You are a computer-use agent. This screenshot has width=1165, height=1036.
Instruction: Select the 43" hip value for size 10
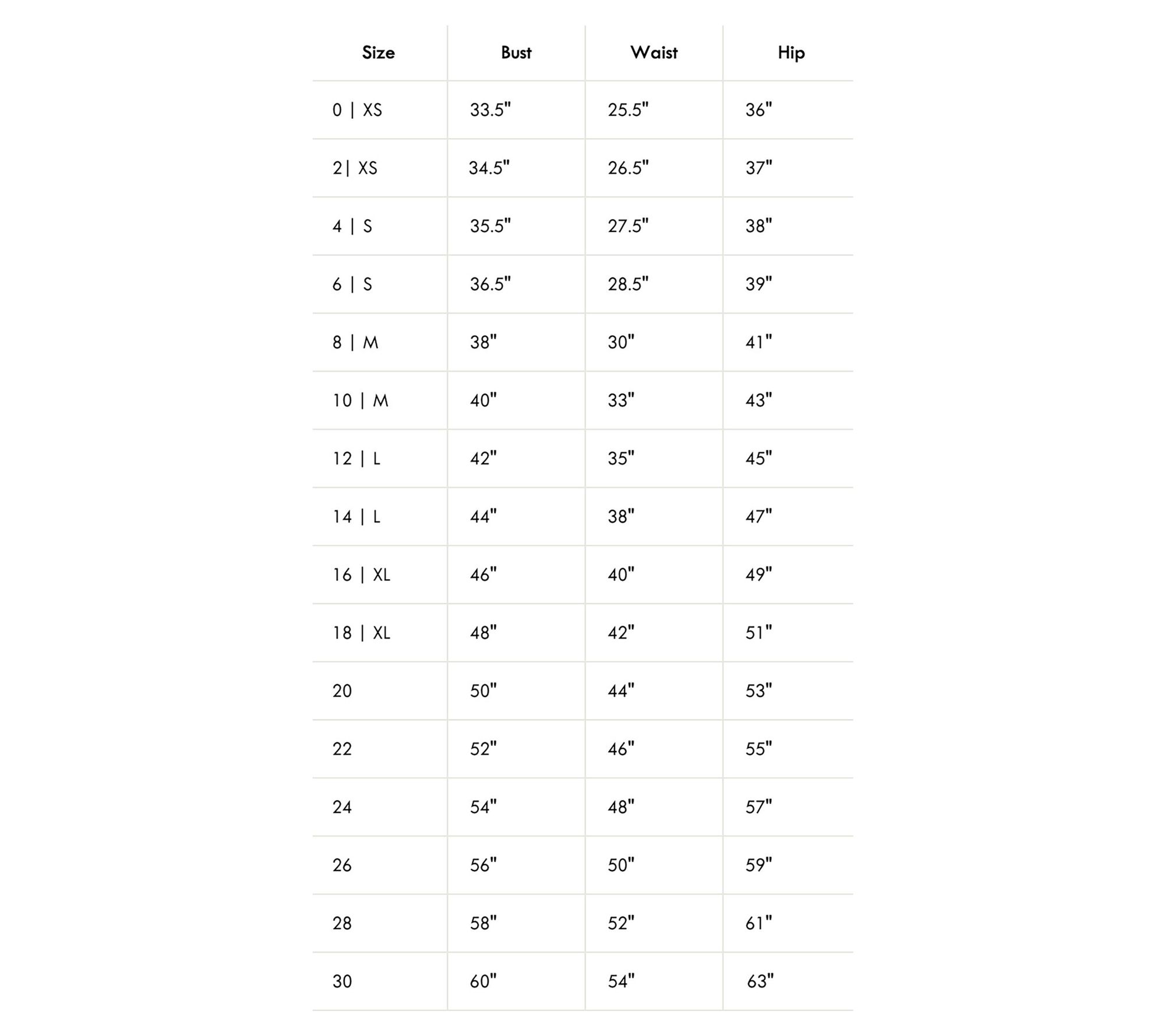pos(758,400)
